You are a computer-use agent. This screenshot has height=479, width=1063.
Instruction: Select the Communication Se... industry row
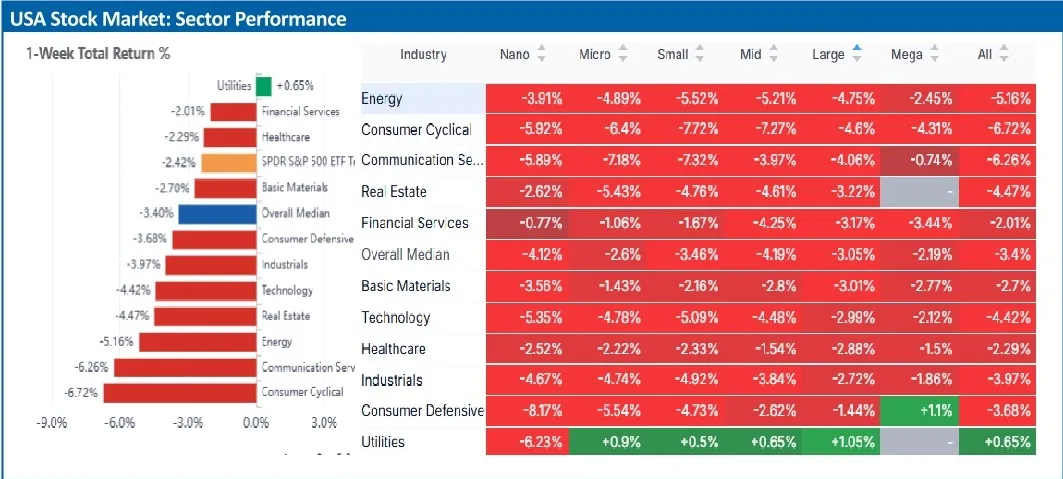pos(422,160)
